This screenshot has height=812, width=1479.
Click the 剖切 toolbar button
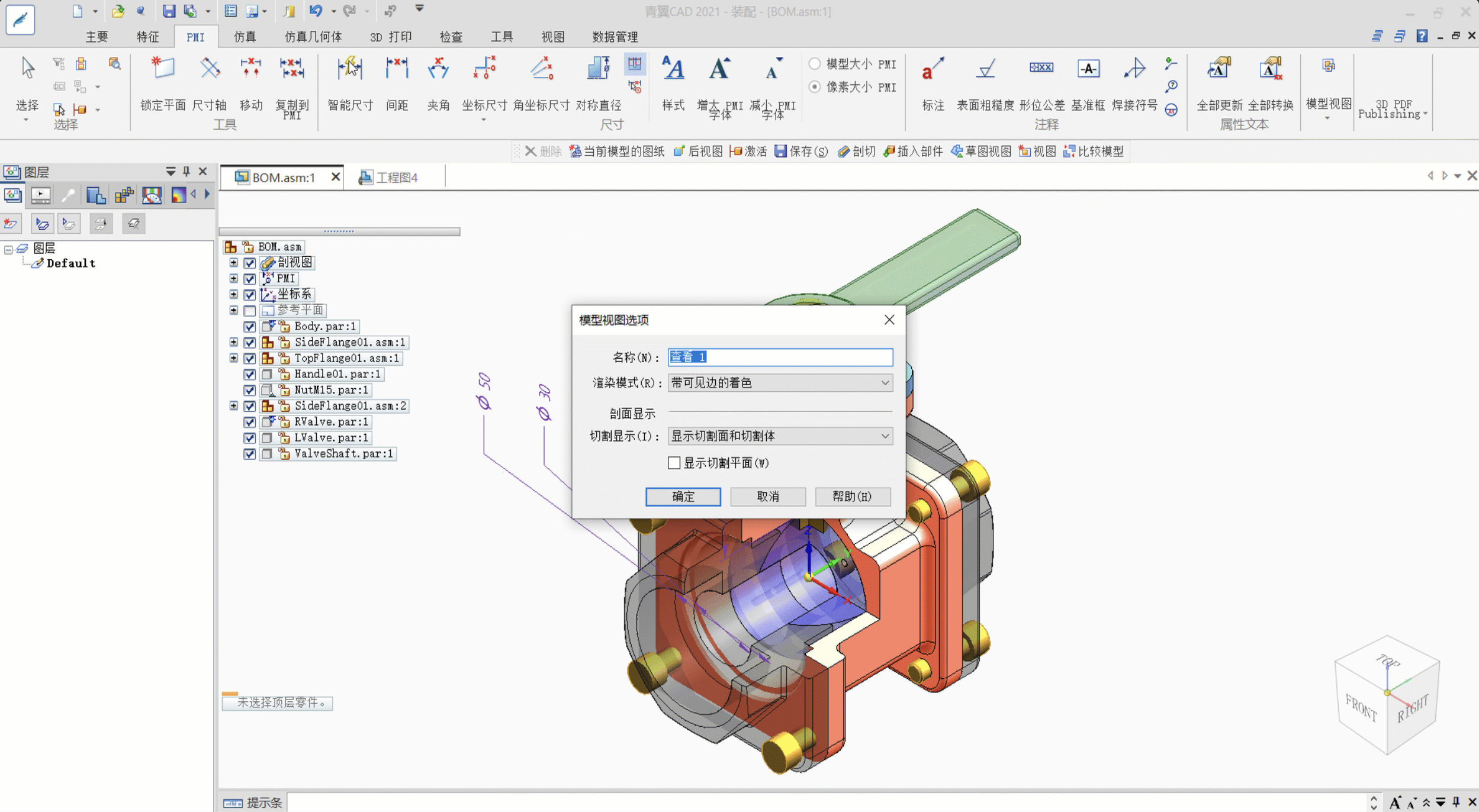pos(857,152)
